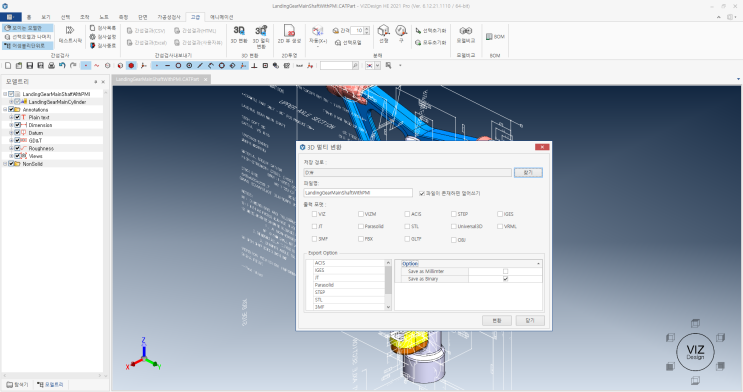Collapse the Option section arrow in dialog
The height and width of the screenshot is (392, 743).
pyautogui.click(x=538, y=264)
